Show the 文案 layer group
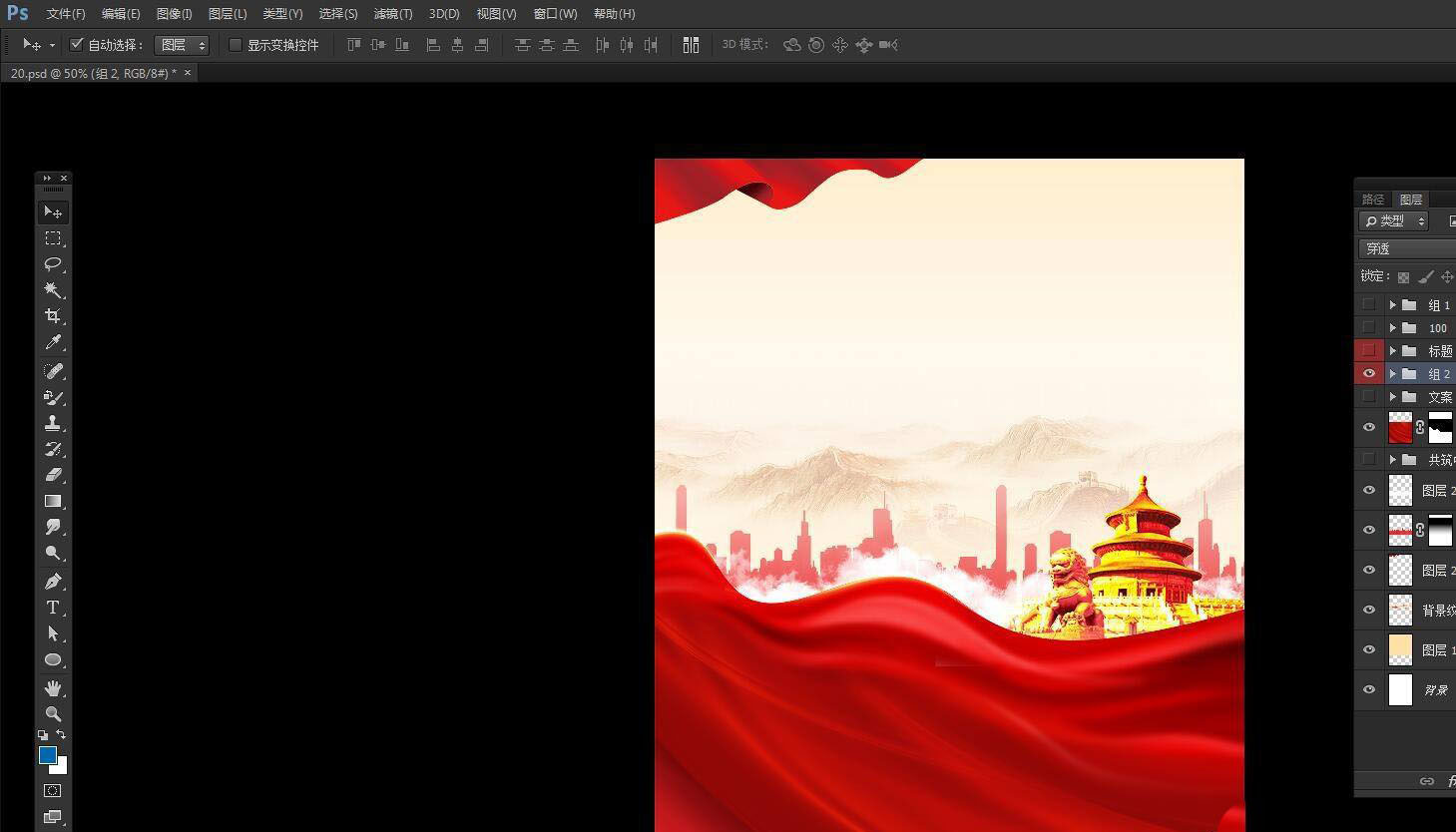The height and width of the screenshot is (832, 1456). 1368,396
